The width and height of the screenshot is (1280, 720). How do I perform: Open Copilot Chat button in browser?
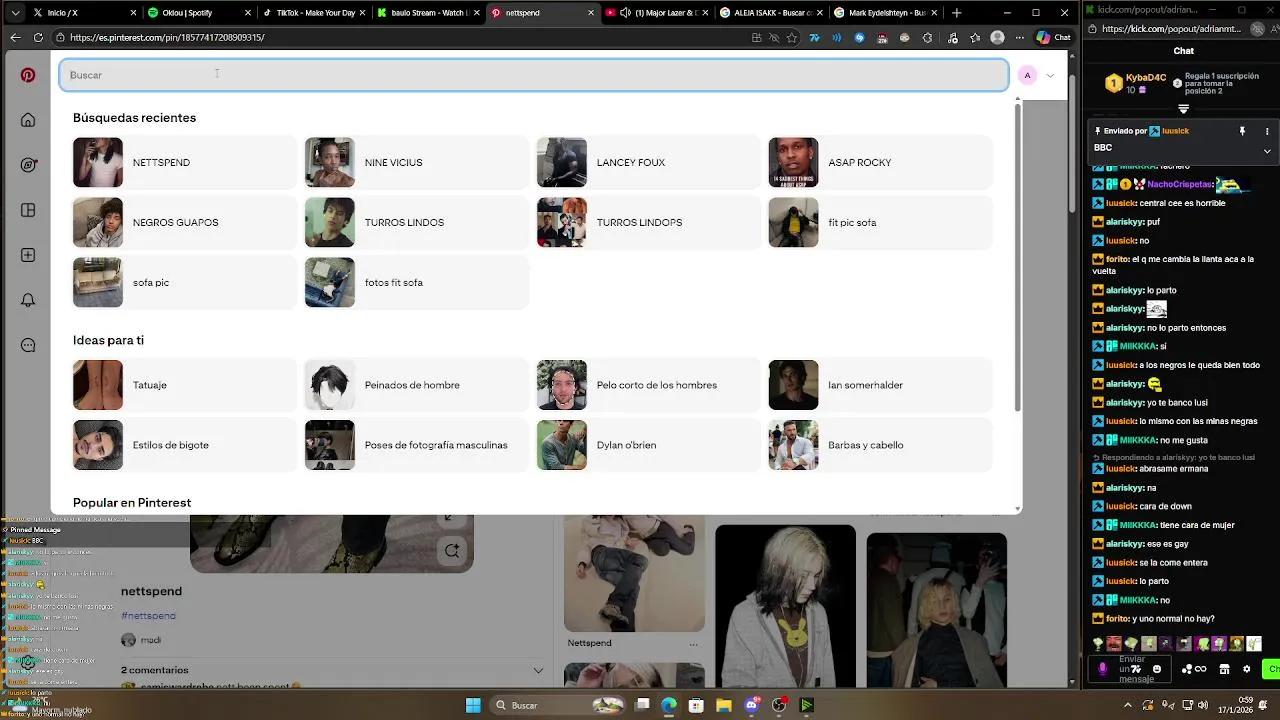(x=1054, y=37)
